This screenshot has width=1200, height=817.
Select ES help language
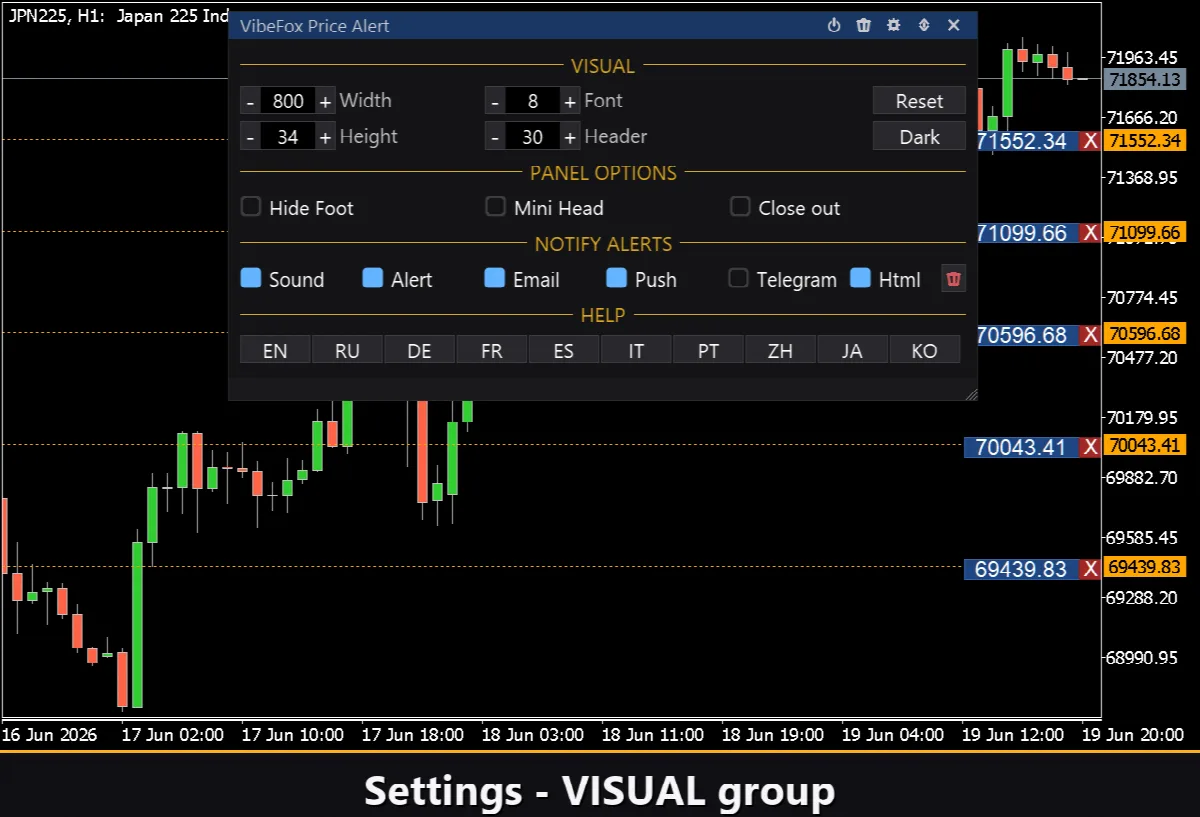(564, 350)
